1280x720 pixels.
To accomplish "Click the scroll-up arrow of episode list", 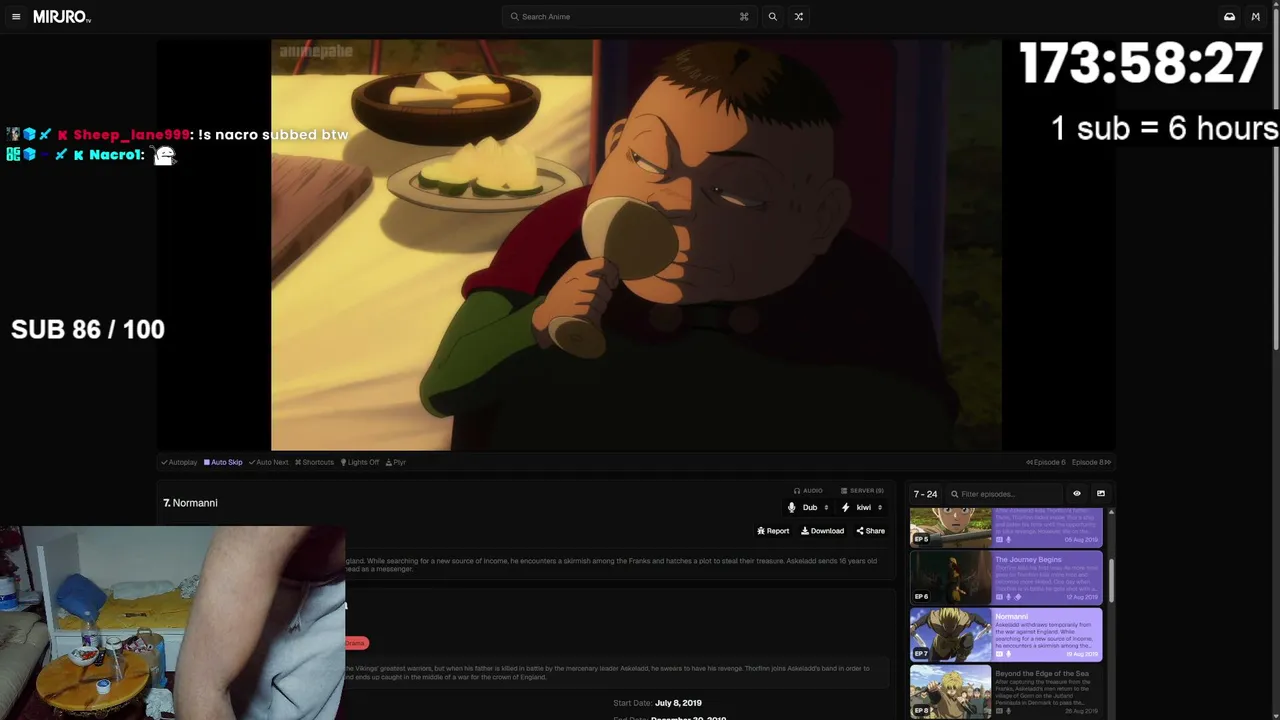I will point(1110,512).
